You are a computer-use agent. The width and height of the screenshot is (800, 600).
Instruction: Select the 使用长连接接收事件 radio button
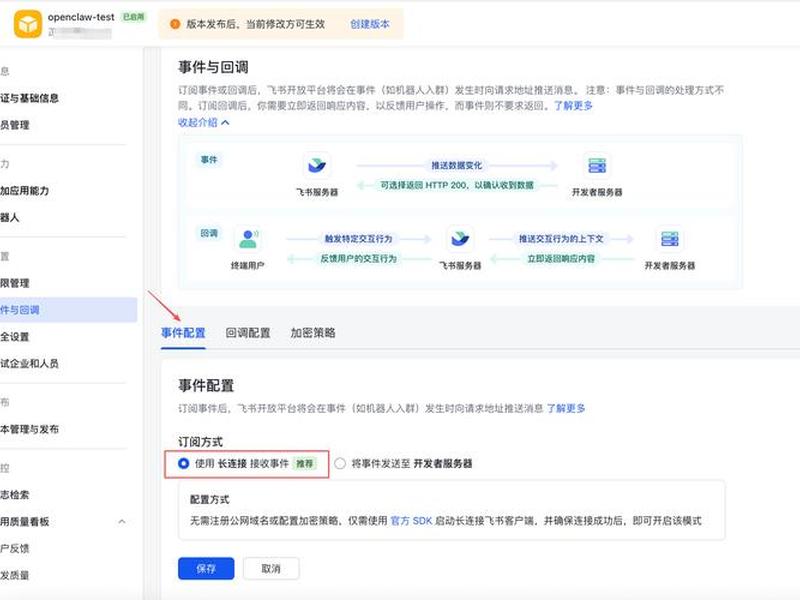184,463
